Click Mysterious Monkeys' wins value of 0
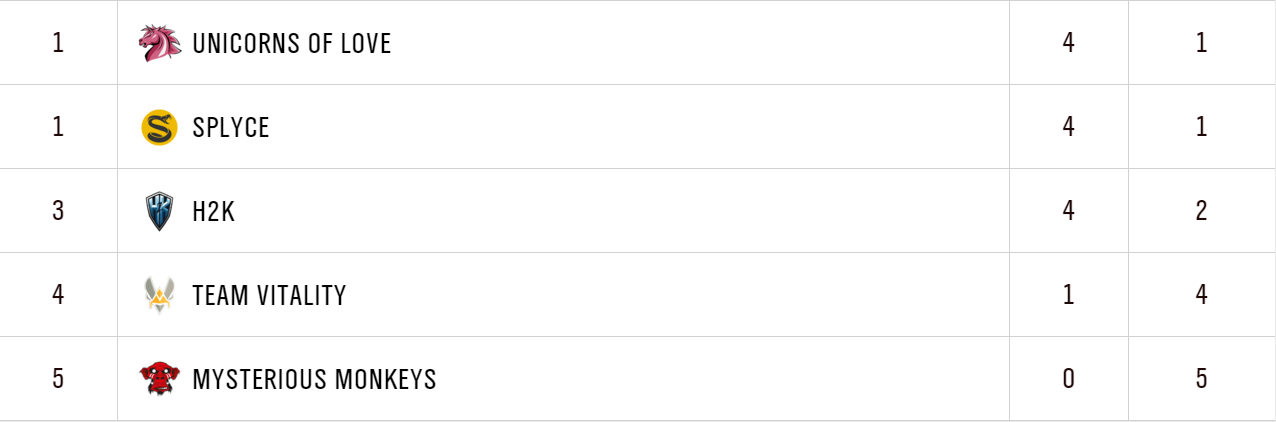 [x=1069, y=380]
